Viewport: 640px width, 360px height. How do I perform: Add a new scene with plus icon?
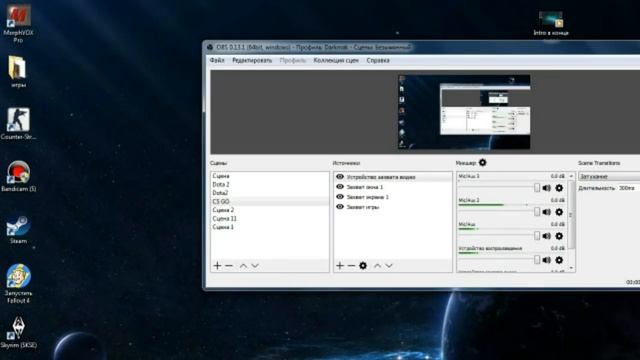pyautogui.click(x=217, y=266)
